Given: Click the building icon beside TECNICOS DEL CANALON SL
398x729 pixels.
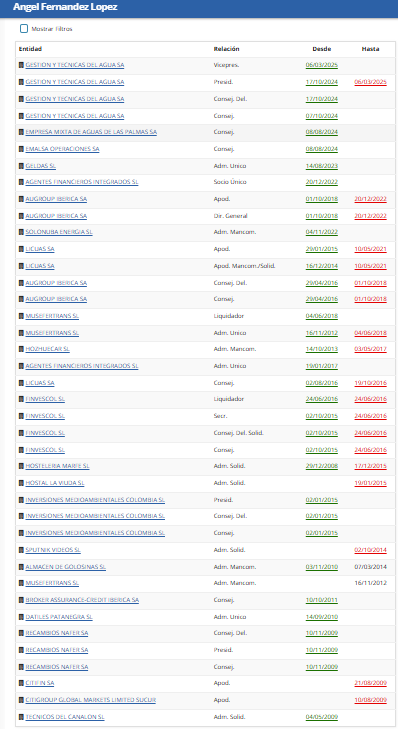Looking at the screenshot, I should pyautogui.click(x=21, y=717).
